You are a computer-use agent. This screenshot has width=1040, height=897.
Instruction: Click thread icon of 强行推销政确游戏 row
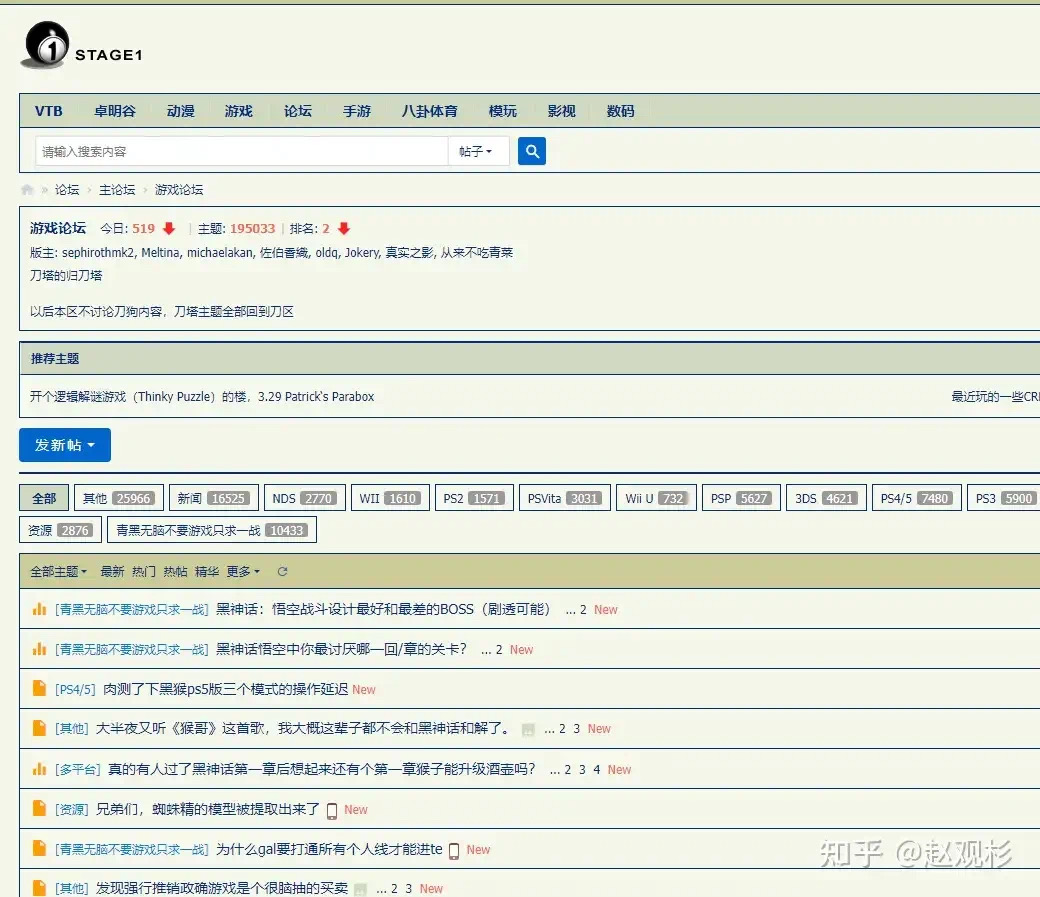39,888
